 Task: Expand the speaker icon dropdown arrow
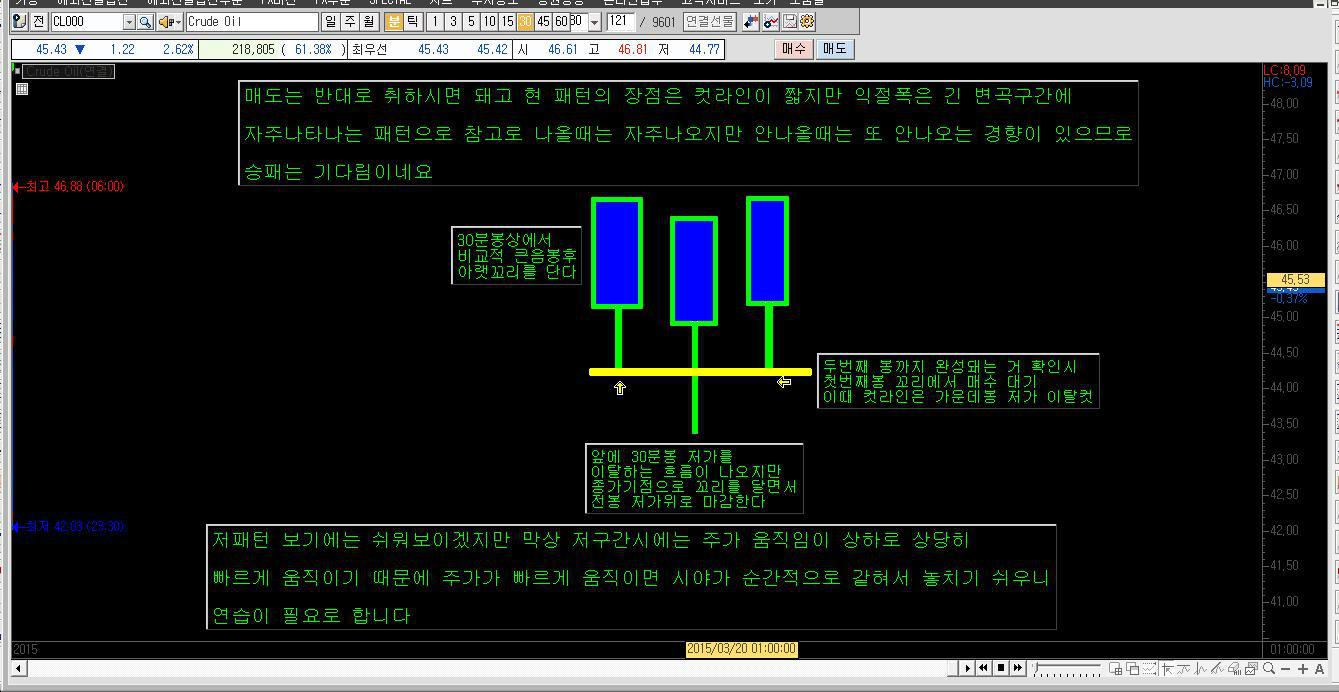(x=179, y=22)
